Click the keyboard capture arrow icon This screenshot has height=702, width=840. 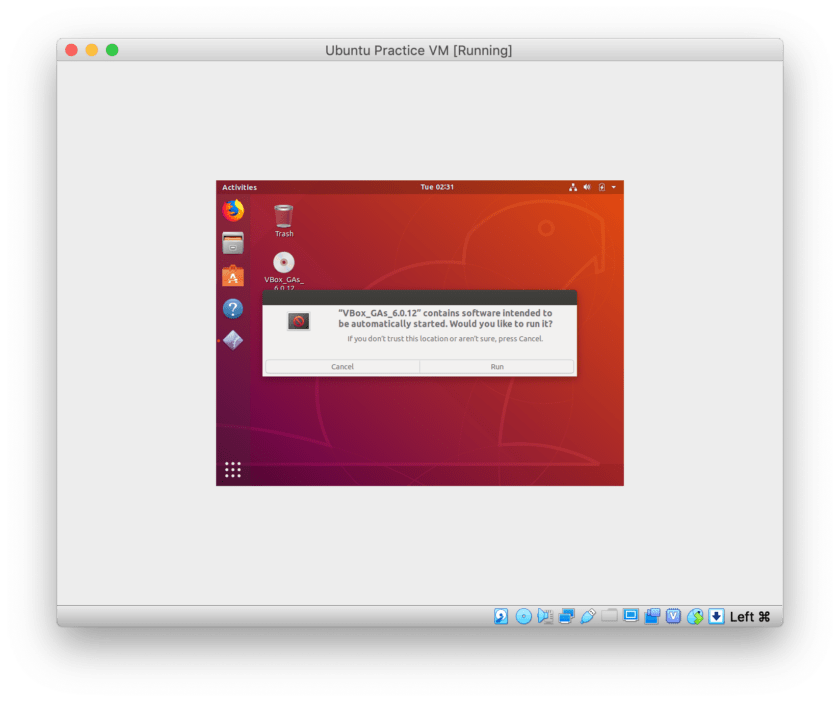[x=716, y=616]
